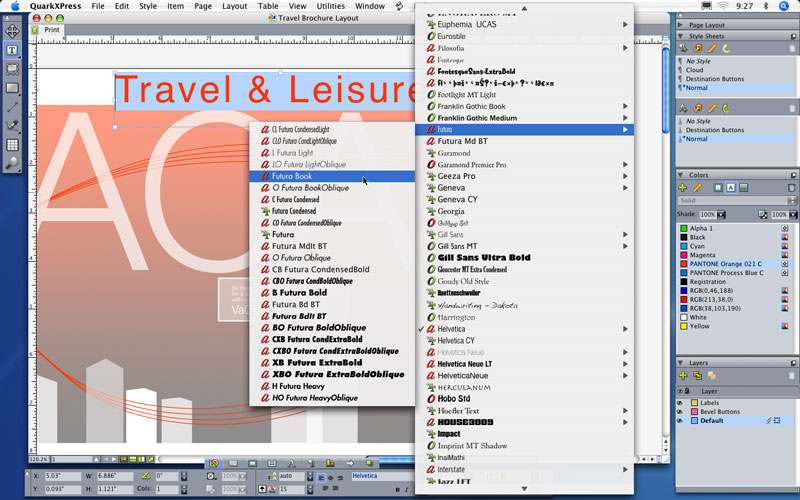Select the Picture Content tool
The width and height of the screenshot is (800, 500).
[x=12, y=69]
